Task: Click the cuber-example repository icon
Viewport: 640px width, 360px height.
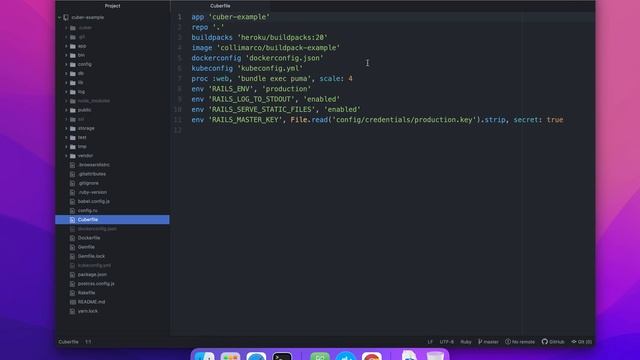Action: (66, 18)
